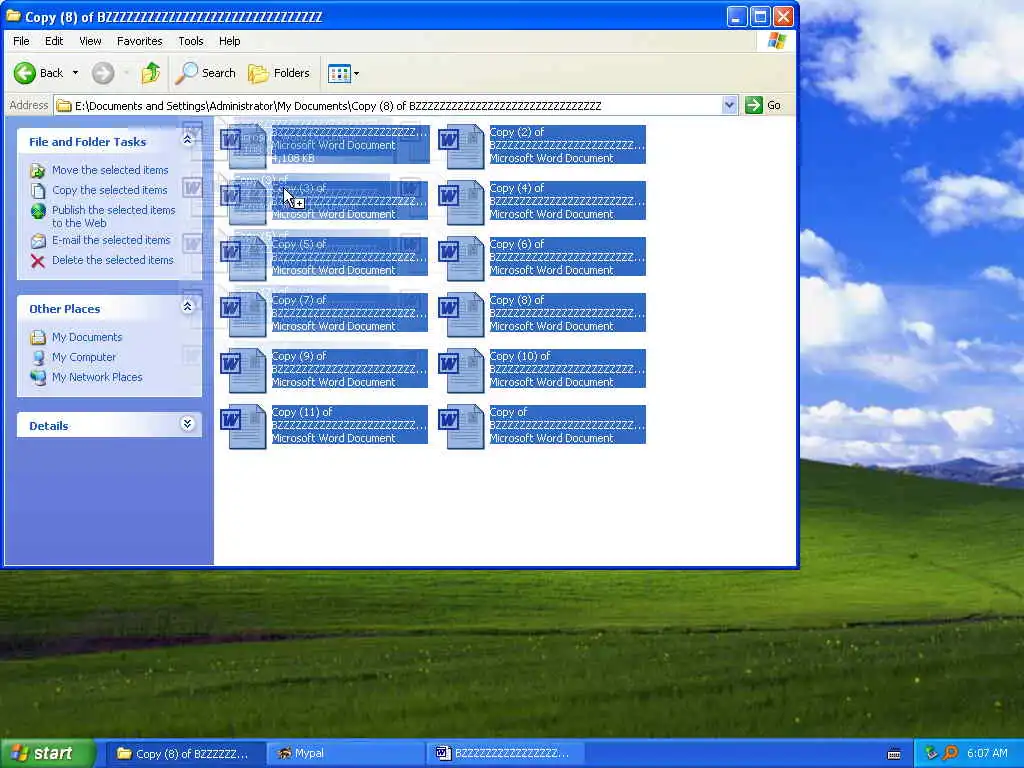Image resolution: width=1024 pixels, height=768 pixels.
Task: Open My Network Places link
Action: (97, 377)
